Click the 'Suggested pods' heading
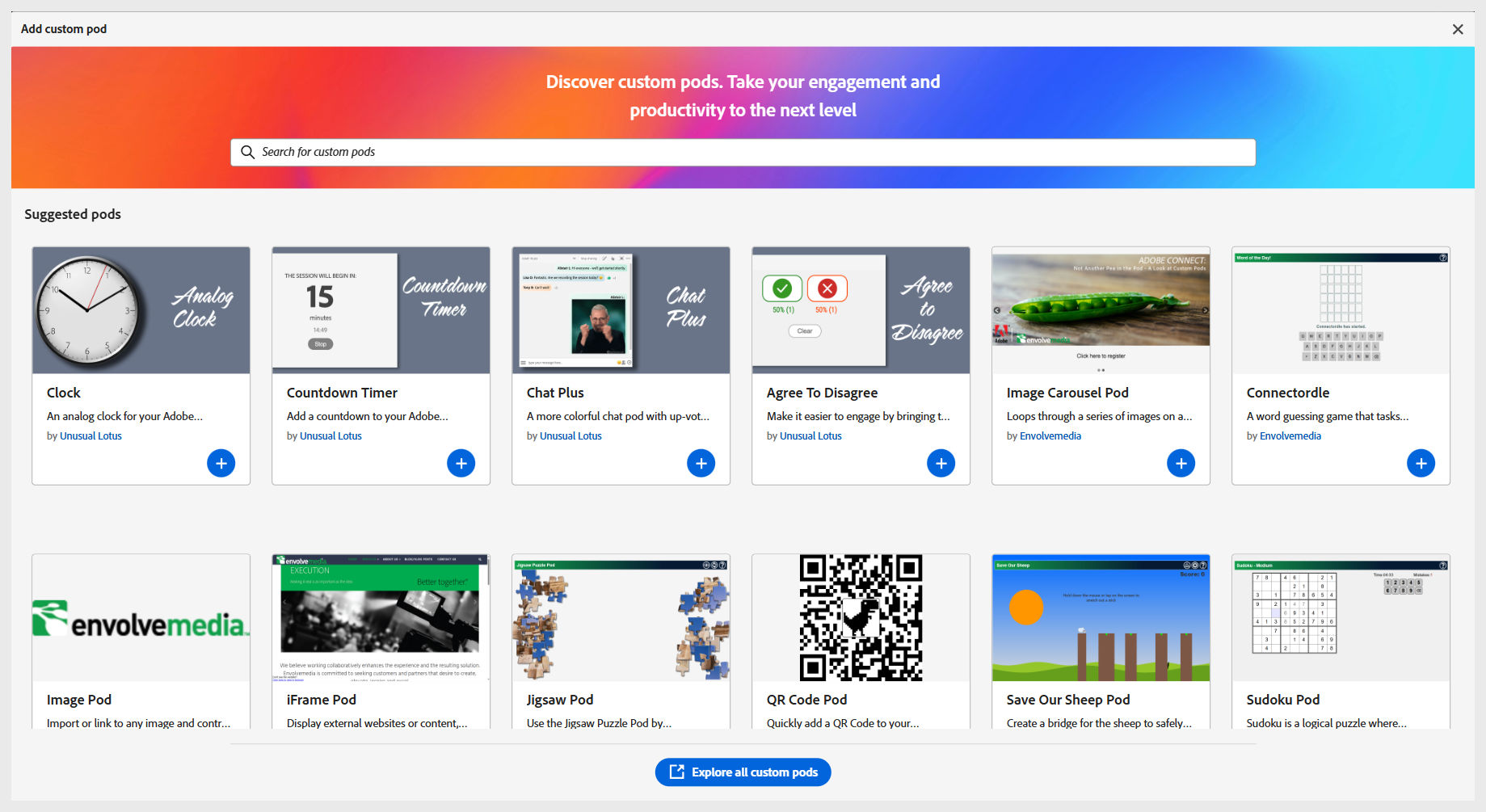Image resolution: width=1486 pixels, height=812 pixels. (73, 214)
